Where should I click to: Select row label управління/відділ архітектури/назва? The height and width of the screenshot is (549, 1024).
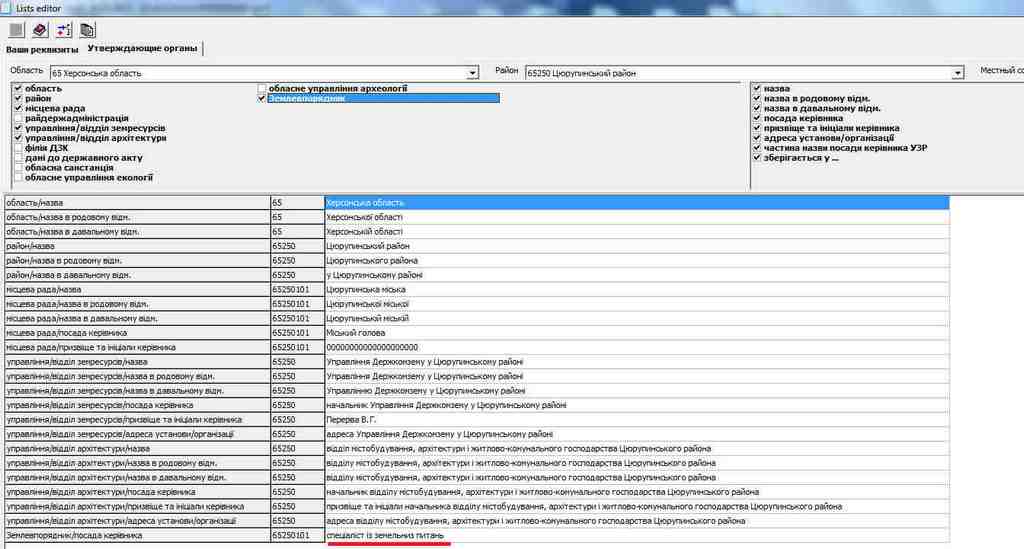137,448
